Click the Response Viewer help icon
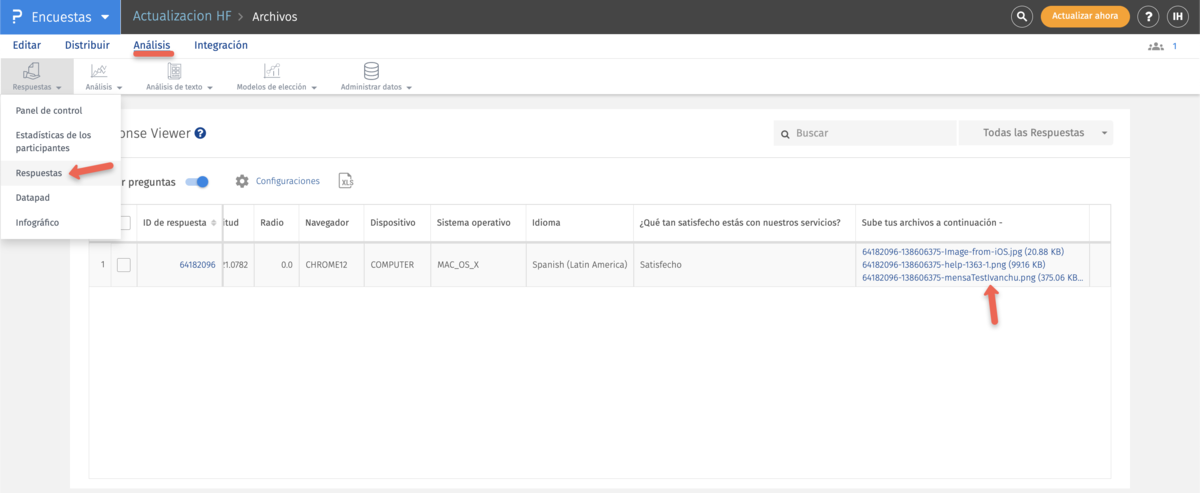 coord(200,133)
